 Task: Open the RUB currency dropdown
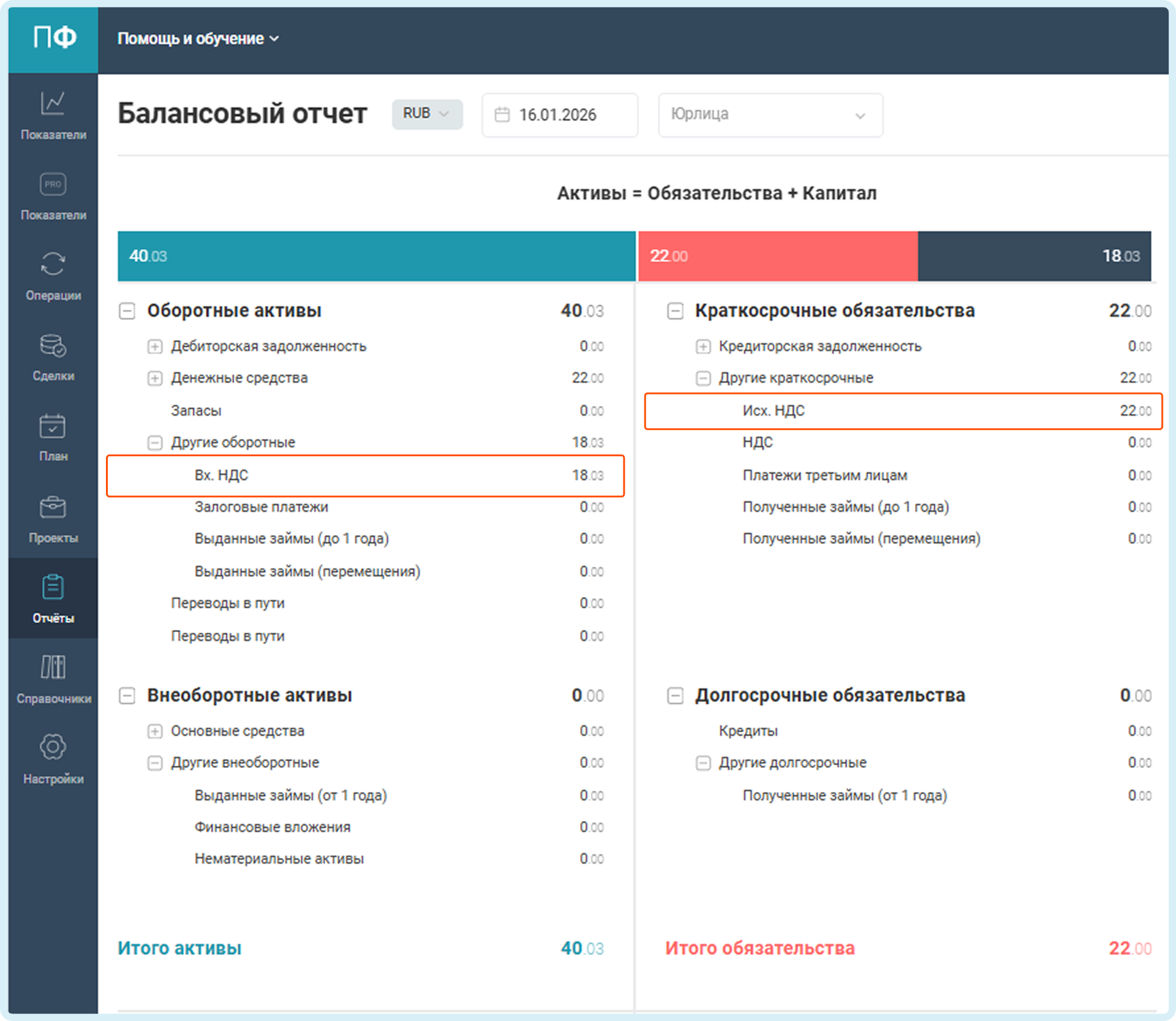tap(426, 114)
